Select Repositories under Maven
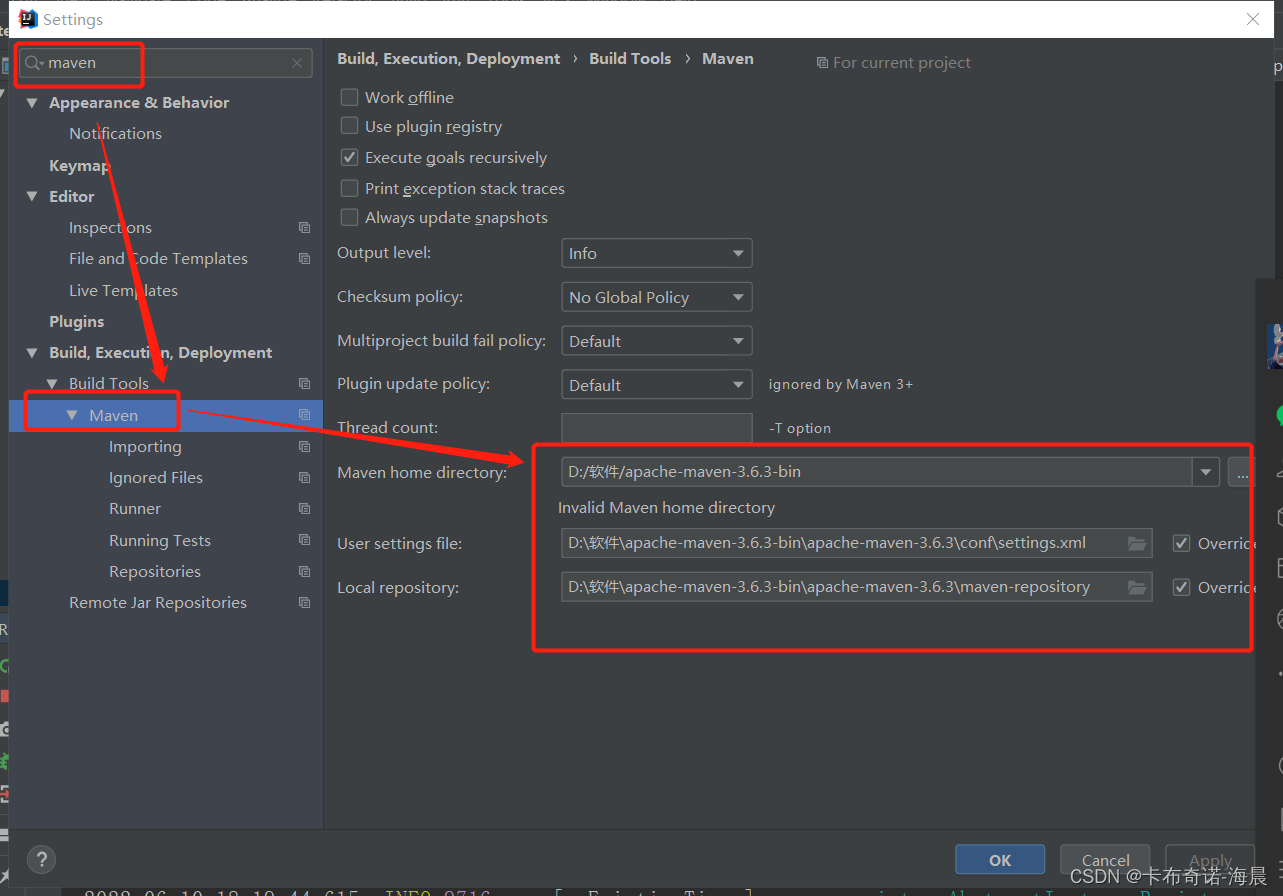1283x896 pixels. [155, 571]
